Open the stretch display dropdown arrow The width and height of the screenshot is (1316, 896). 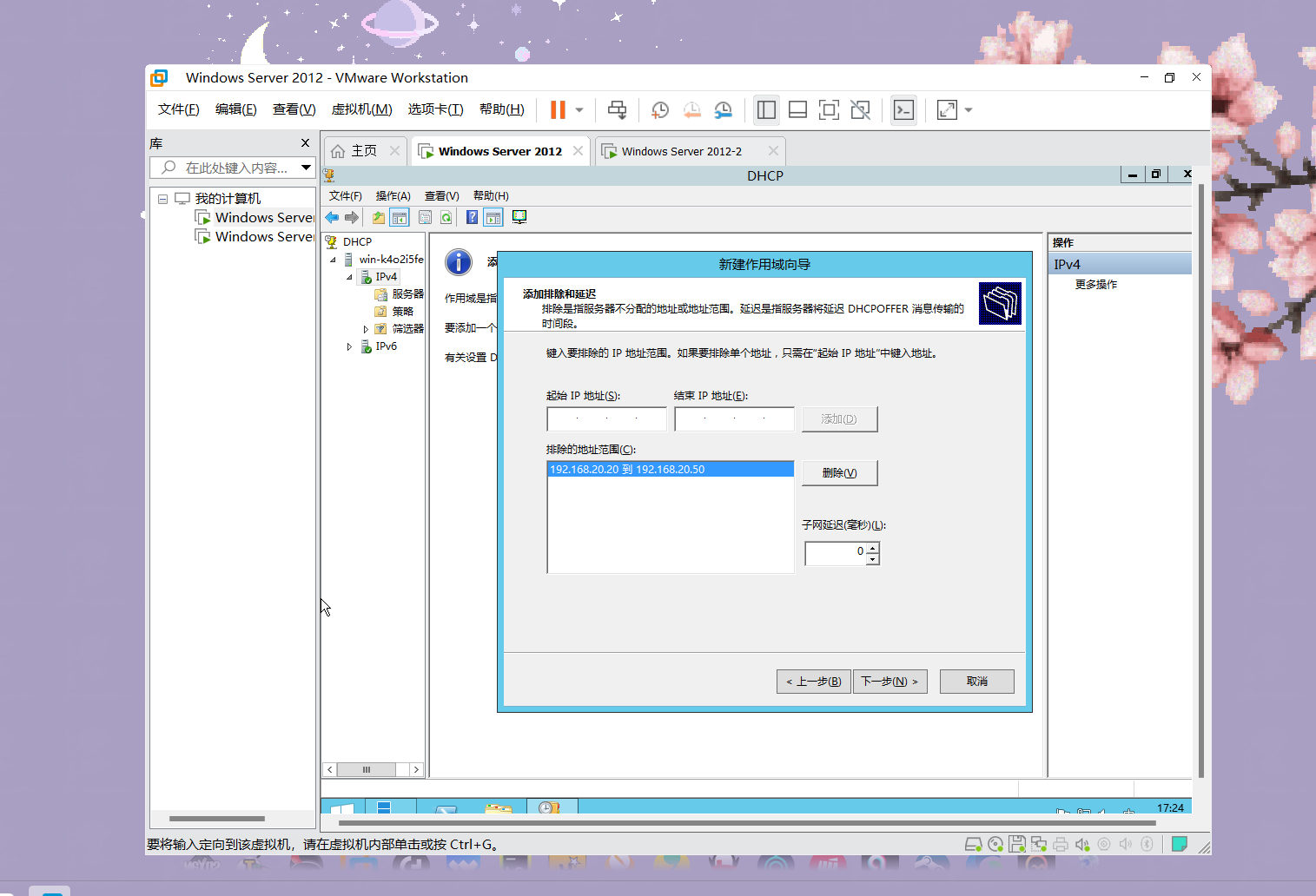[969, 110]
